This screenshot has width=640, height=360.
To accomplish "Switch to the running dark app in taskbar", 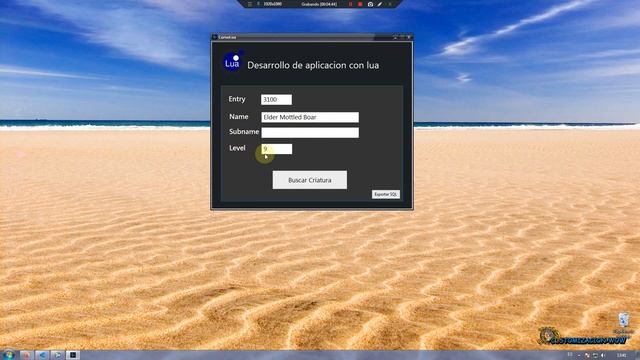I will point(73,355).
